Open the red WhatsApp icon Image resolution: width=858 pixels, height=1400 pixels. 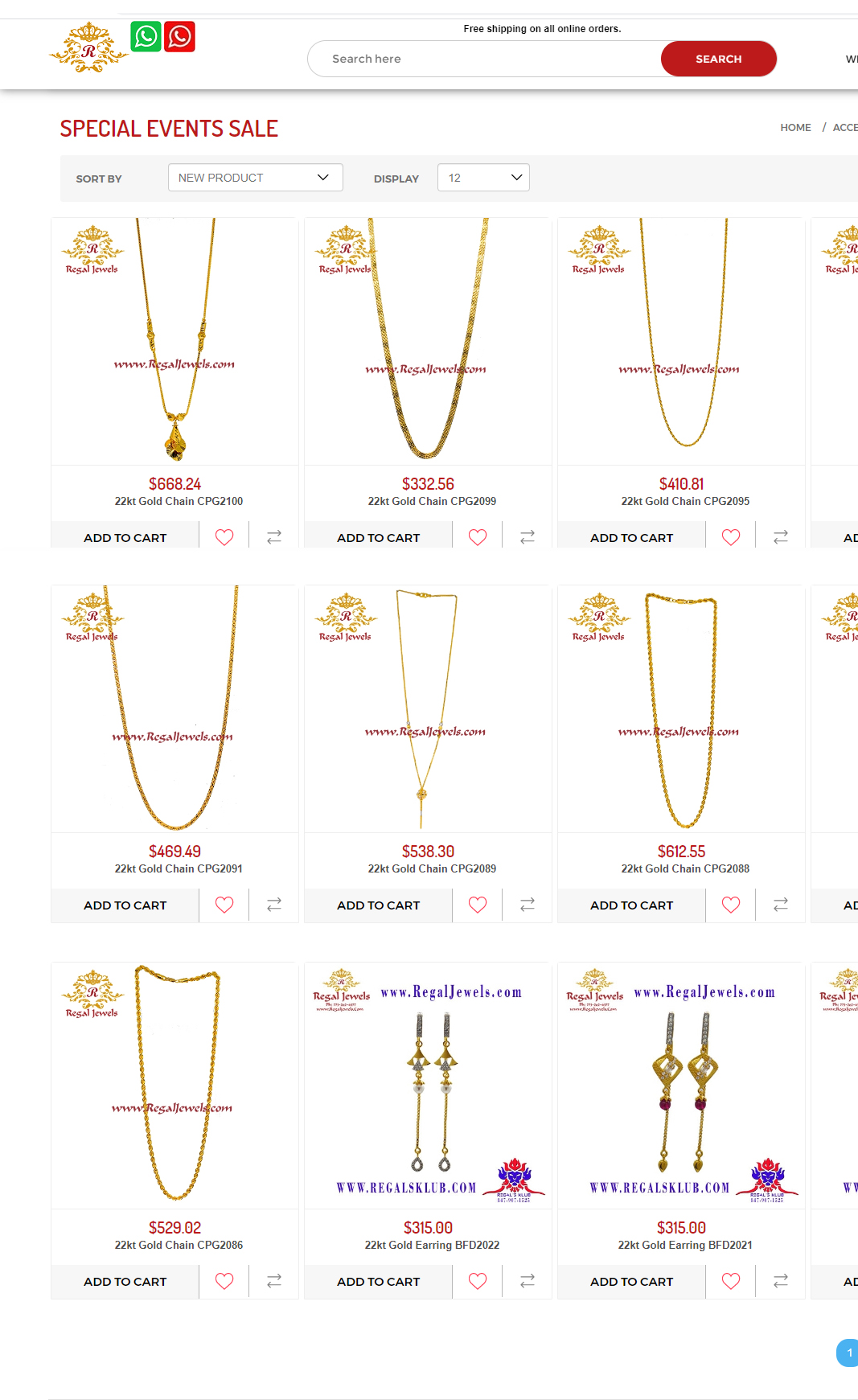(x=179, y=37)
